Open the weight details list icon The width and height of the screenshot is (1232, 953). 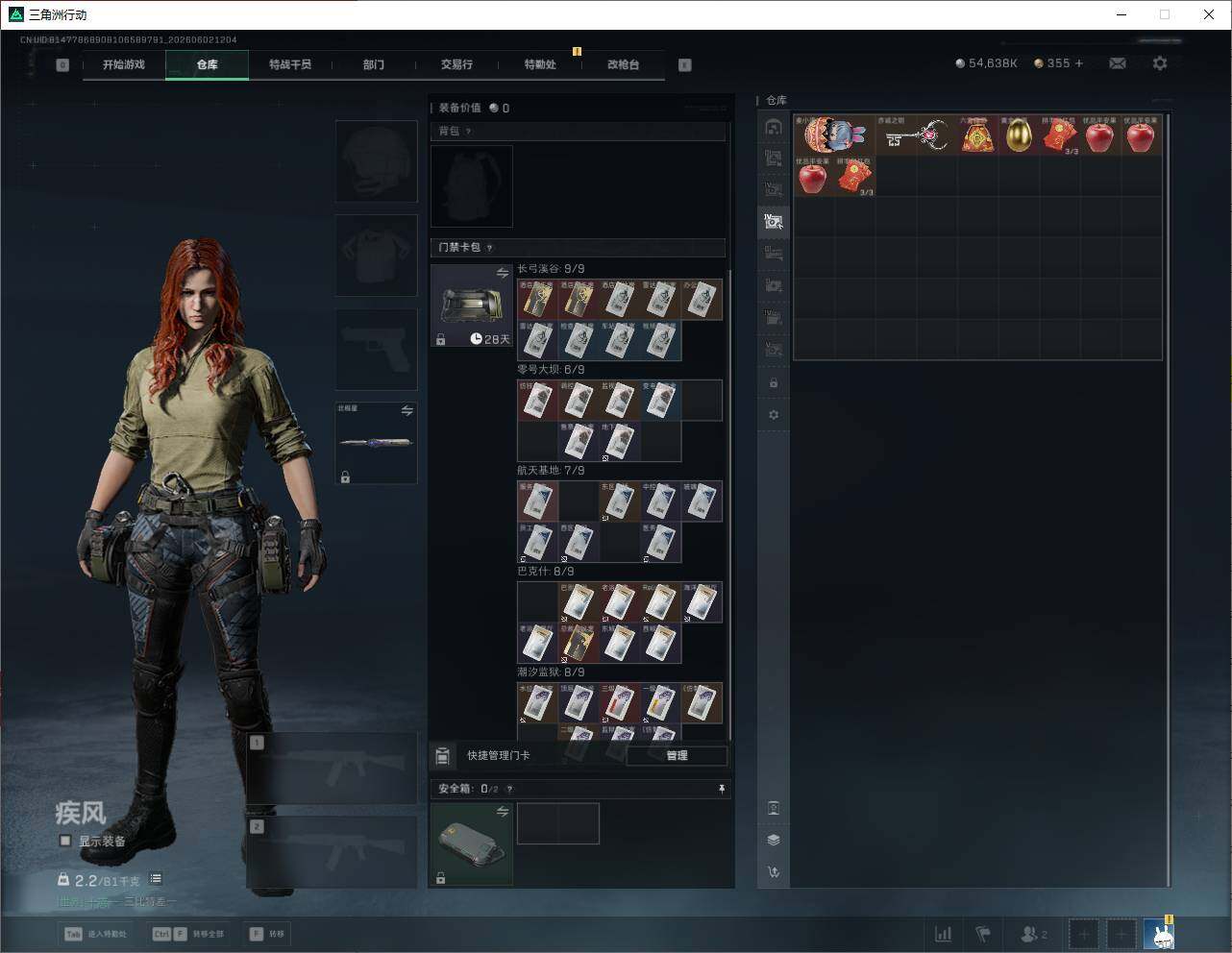(156, 879)
